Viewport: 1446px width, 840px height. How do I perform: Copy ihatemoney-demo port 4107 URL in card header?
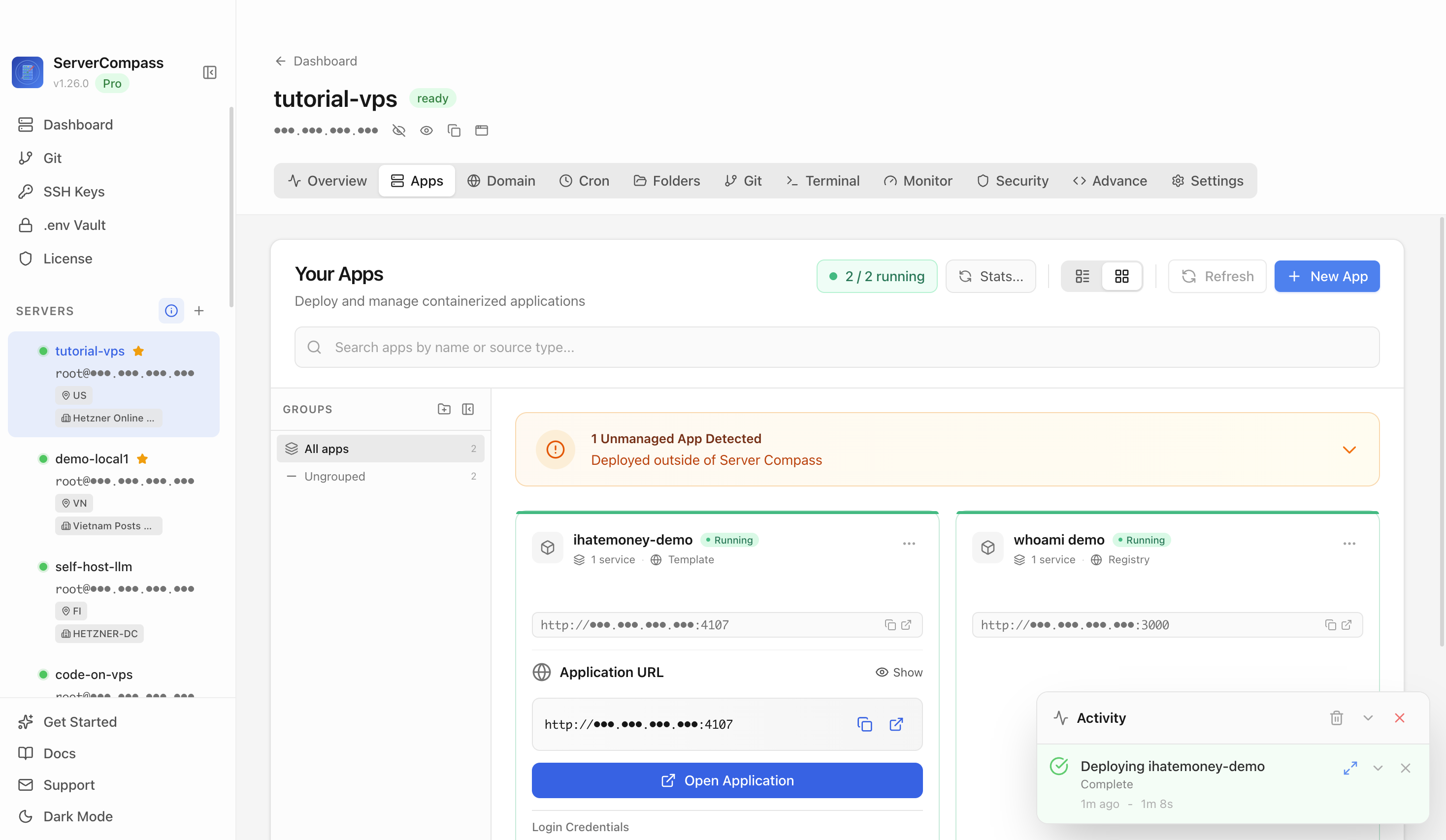[890, 625]
